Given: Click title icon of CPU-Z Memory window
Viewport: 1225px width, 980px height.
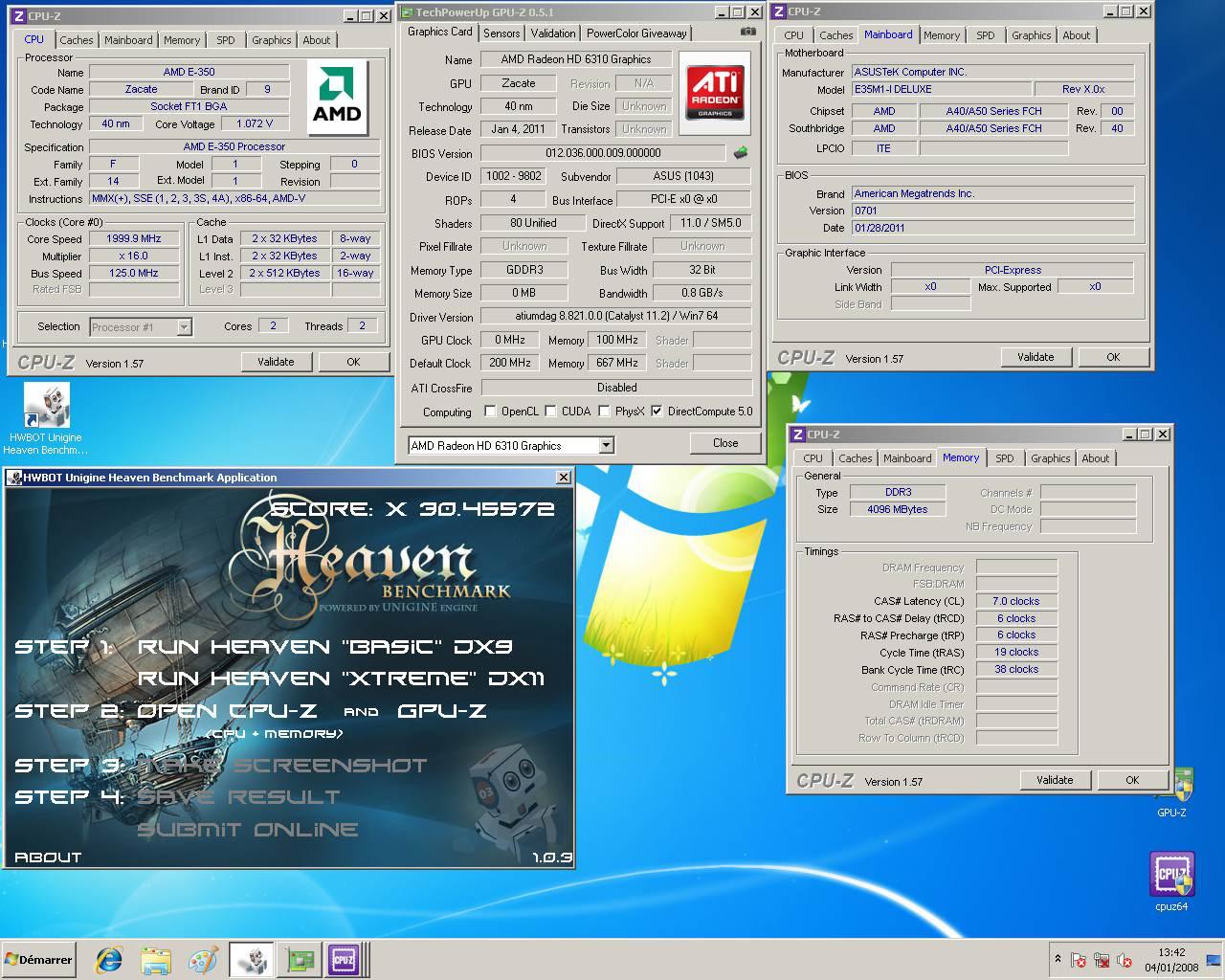Looking at the screenshot, I should (x=798, y=434).
